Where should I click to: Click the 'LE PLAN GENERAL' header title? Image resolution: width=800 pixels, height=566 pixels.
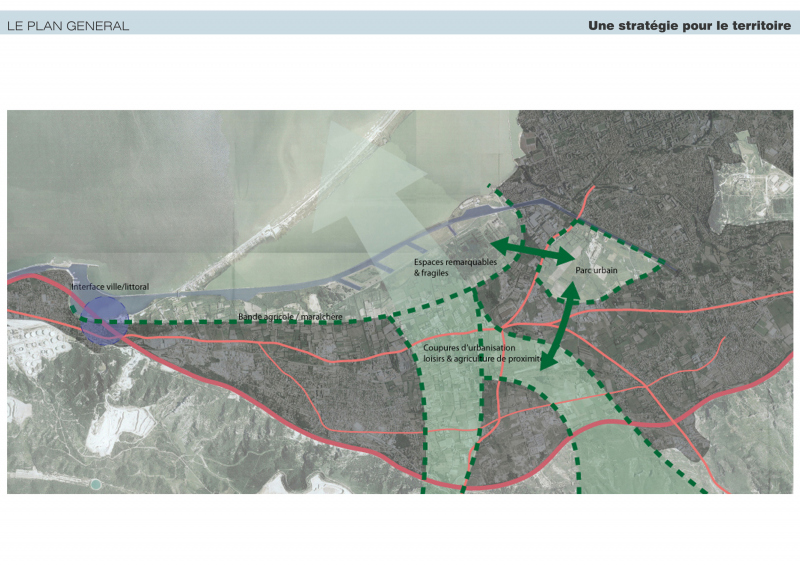68,25
